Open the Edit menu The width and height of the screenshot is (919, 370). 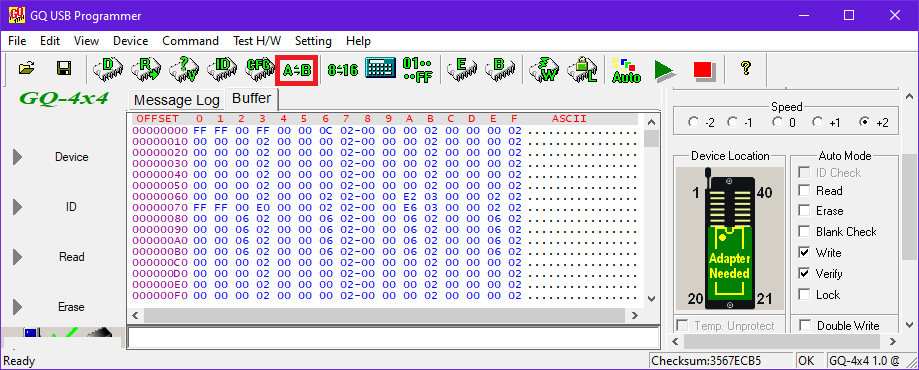tap(50, 41)
